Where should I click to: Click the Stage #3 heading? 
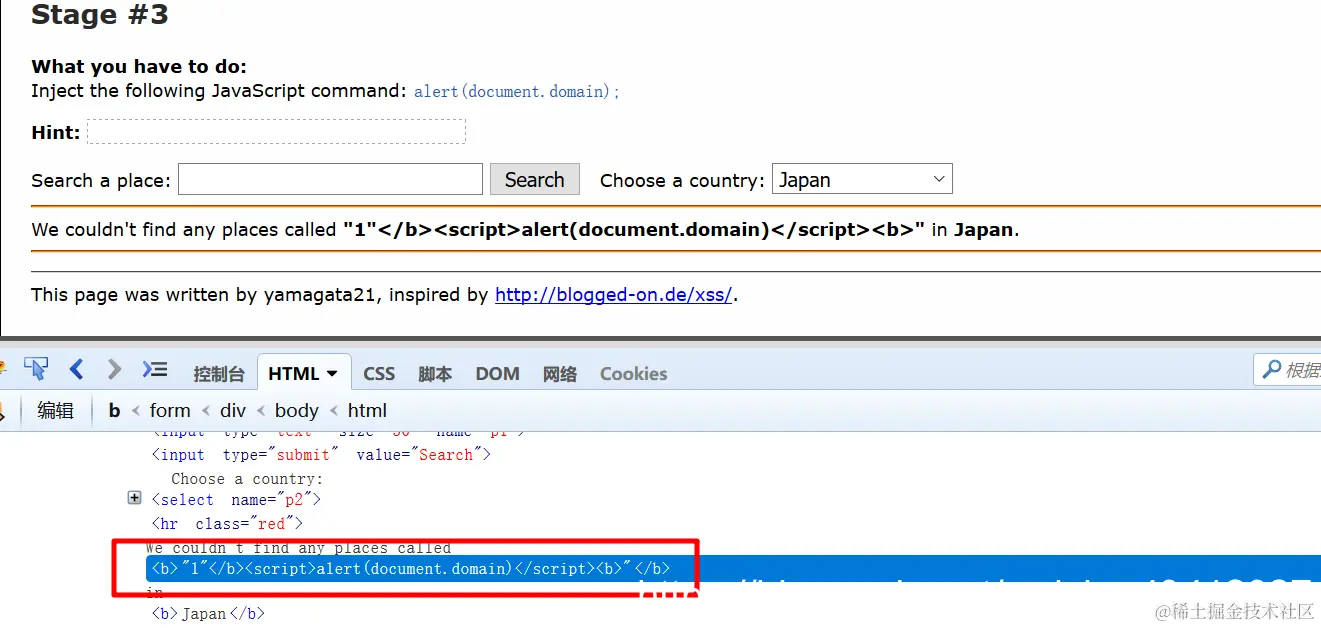coord(100,14)
